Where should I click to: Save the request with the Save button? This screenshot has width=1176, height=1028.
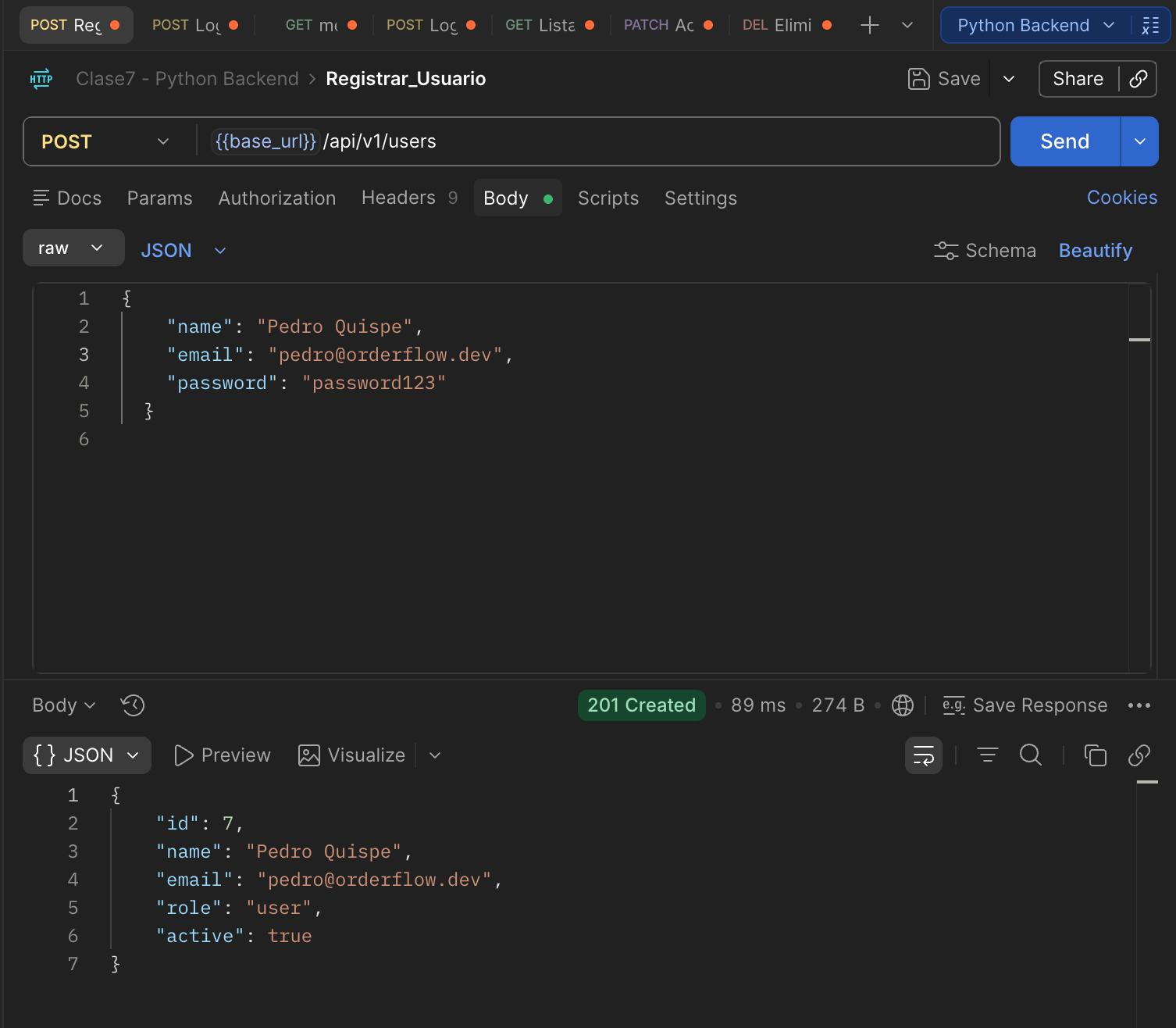(944, 79)
